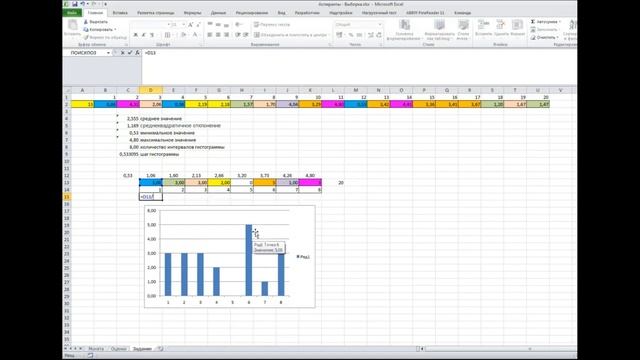Decrease font size with the smaller A icon

pos(198,25)
